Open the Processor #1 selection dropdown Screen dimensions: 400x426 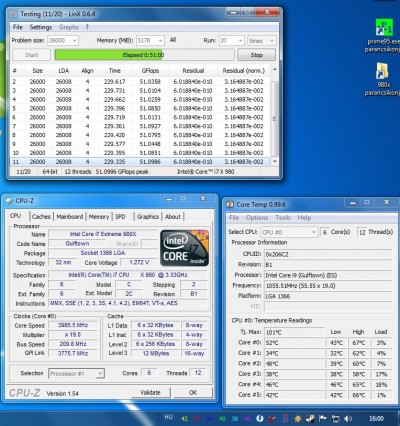coord(76,373)
